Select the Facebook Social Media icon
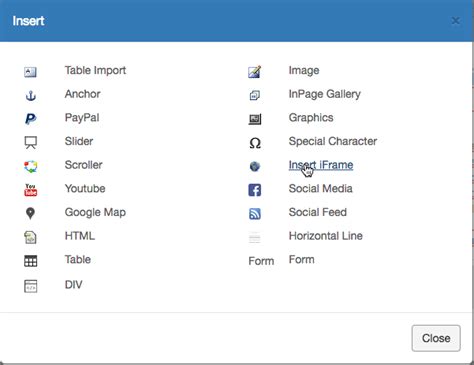This screenshot has width=474, height=365. coord(255,190)
